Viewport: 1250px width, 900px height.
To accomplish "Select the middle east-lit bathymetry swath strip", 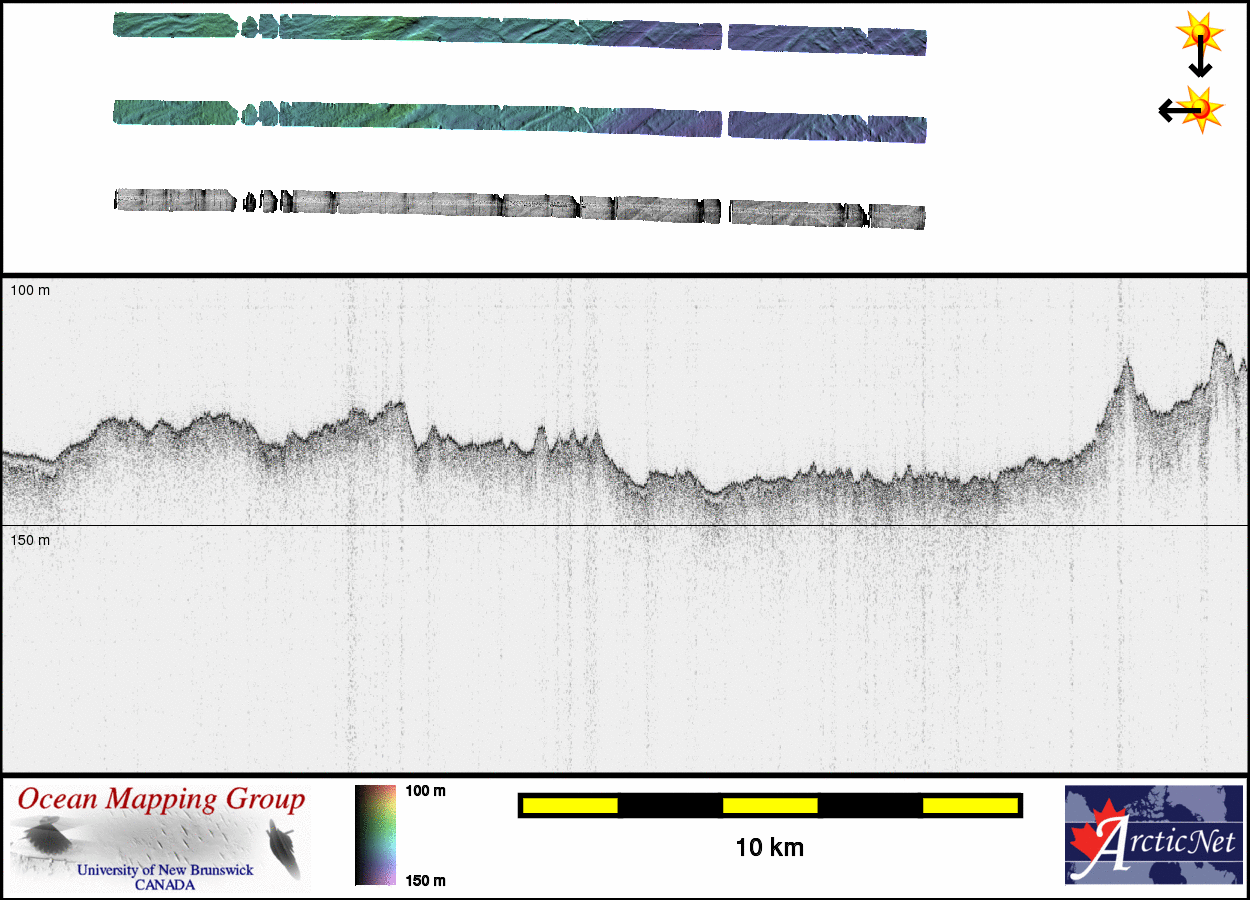I will tap(520, 118).
